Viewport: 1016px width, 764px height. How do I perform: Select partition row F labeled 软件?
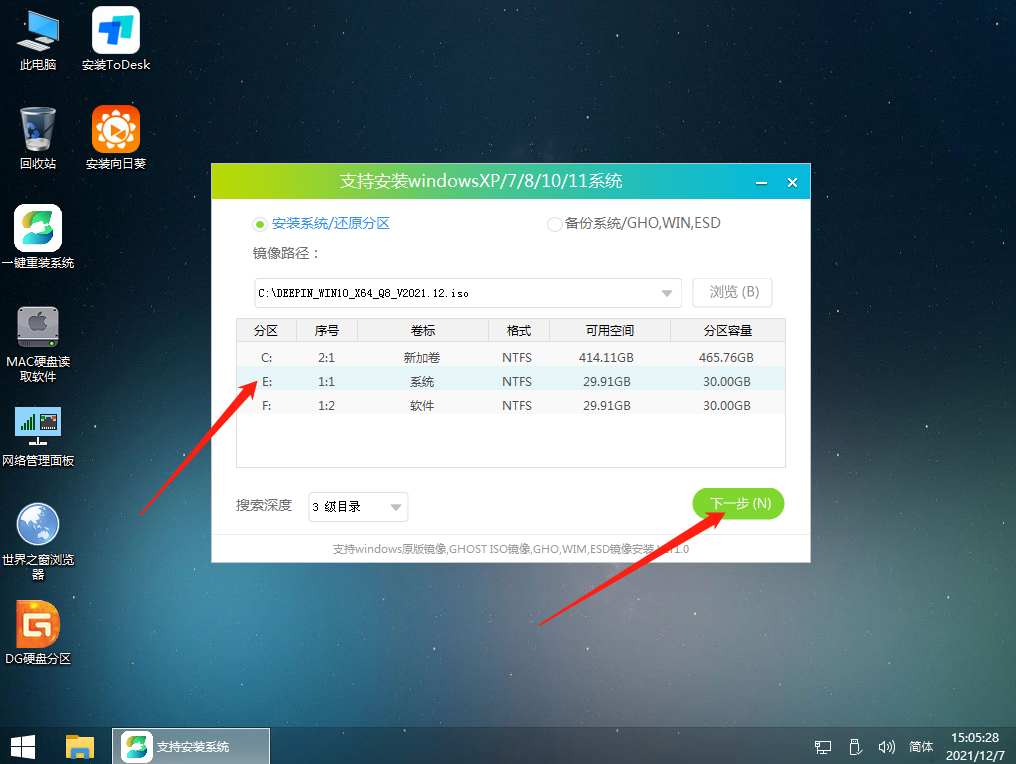point(420,404)
